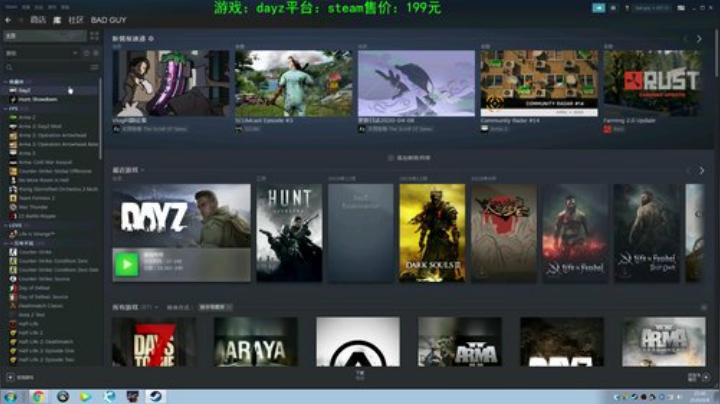The height and width of the screenshot is (404, 720).
Task: Open 7 Days to Die tile
Action: 154,342
